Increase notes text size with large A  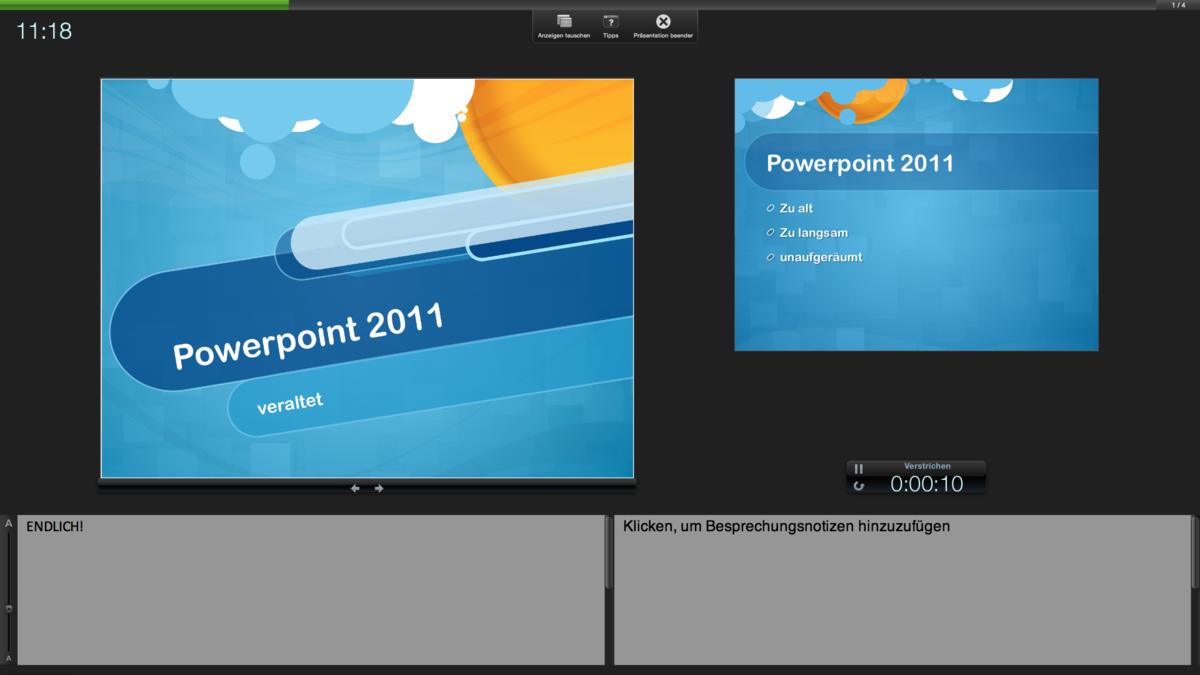click(9, 523)
